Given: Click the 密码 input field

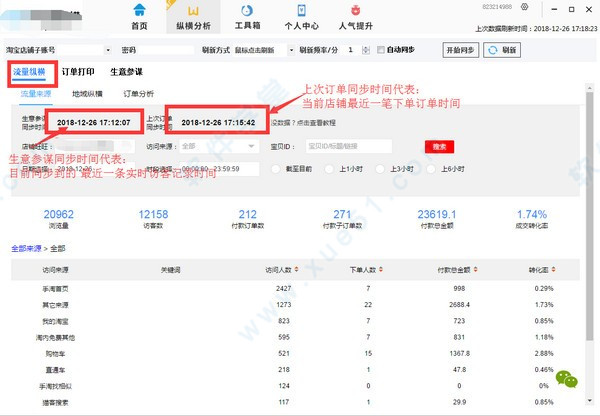Looking at the screenshot, I should click(166, 50).
